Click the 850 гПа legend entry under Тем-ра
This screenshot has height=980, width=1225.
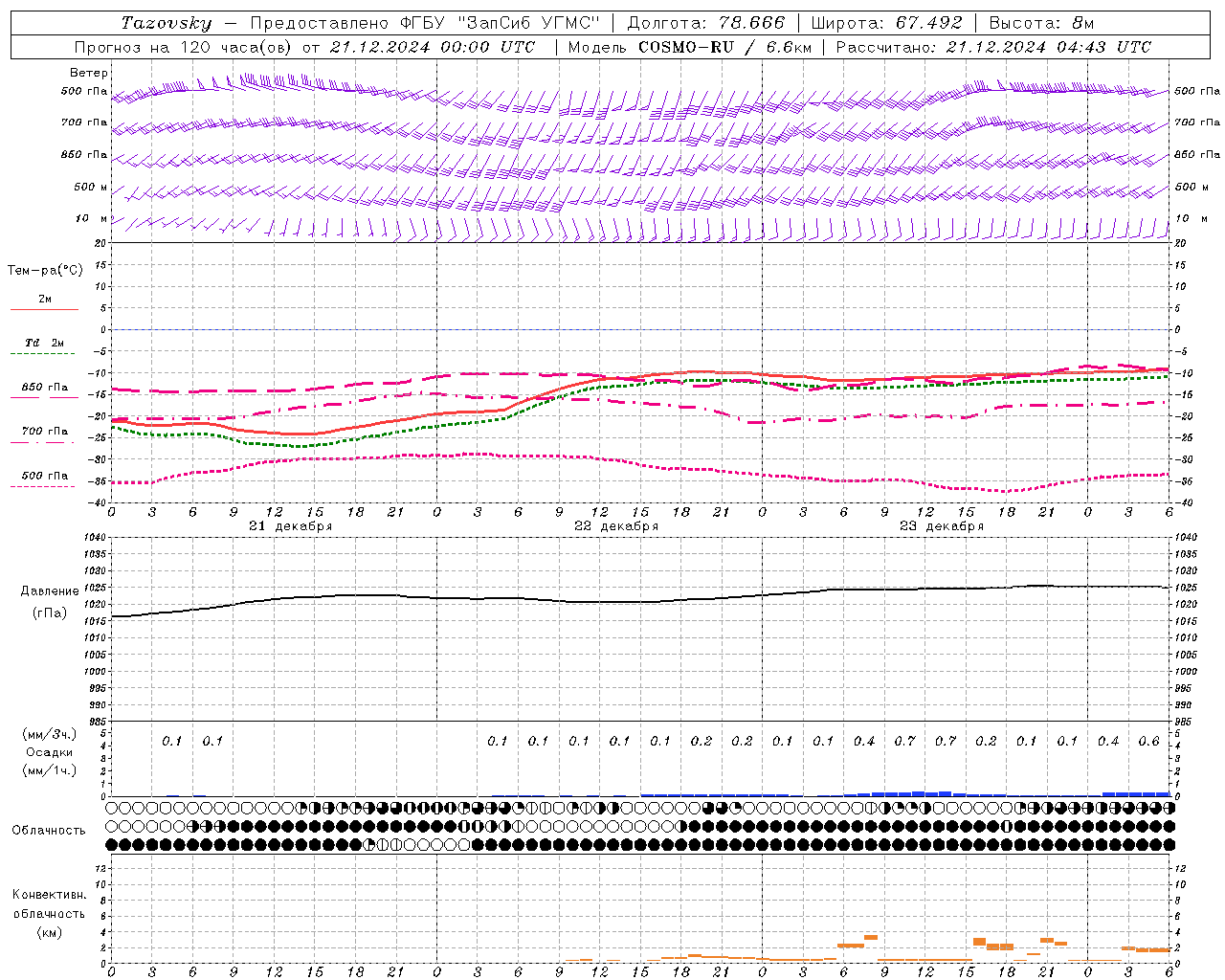[44, 388]
